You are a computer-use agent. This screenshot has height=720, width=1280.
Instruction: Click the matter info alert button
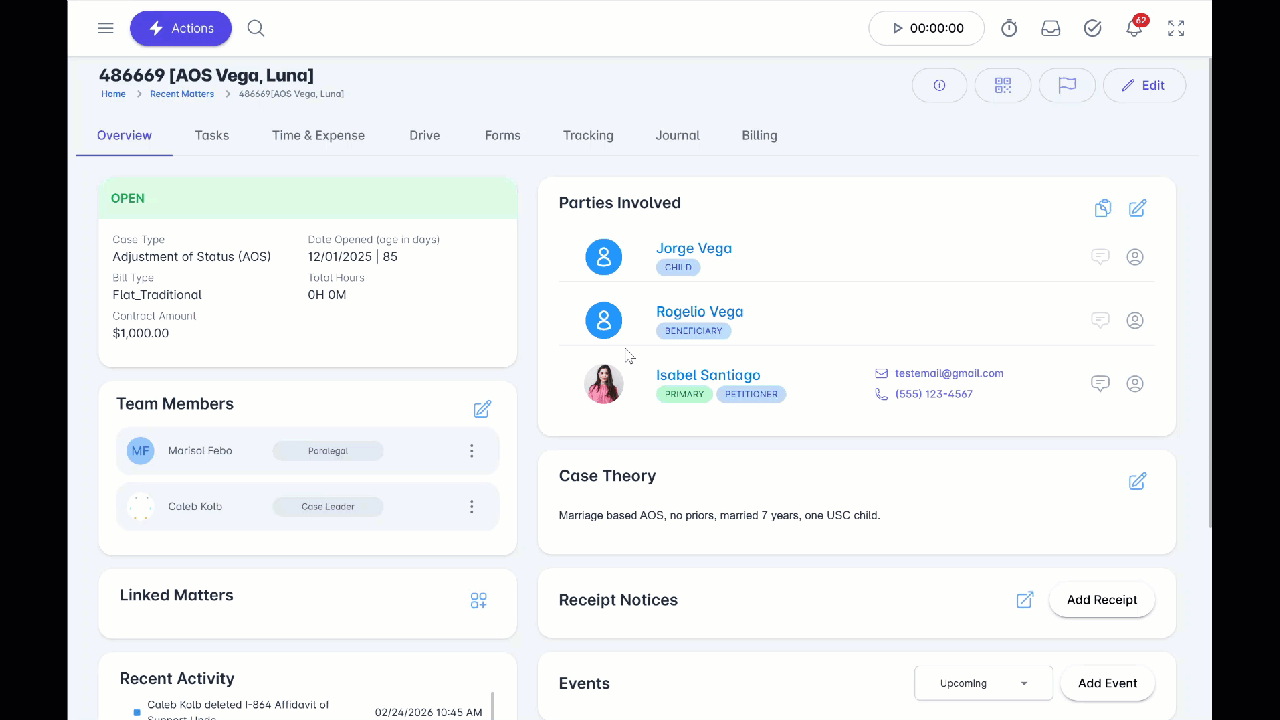[x=939, y=85]
